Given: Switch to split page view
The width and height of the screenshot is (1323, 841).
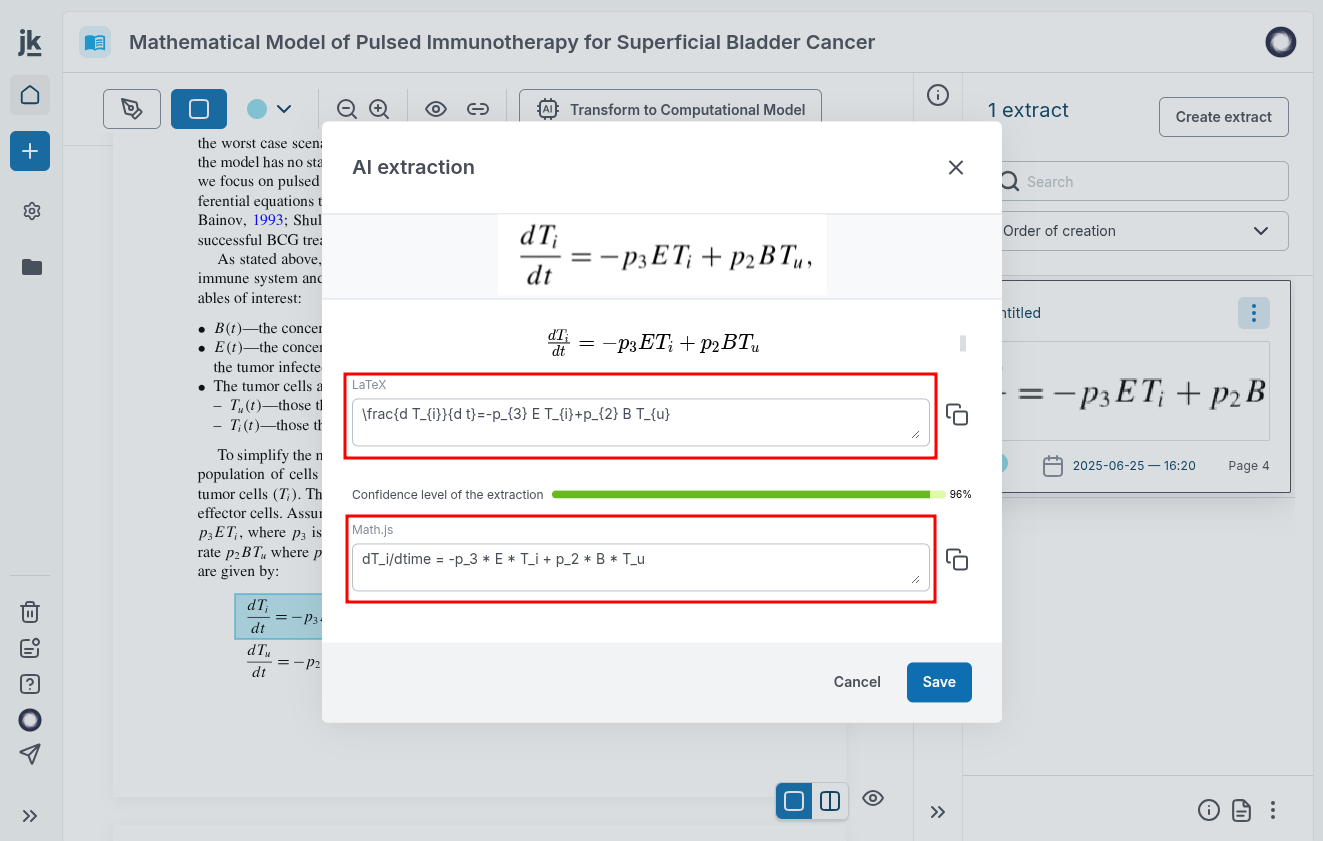Looking at the screenshot, I should pos(829,801).
